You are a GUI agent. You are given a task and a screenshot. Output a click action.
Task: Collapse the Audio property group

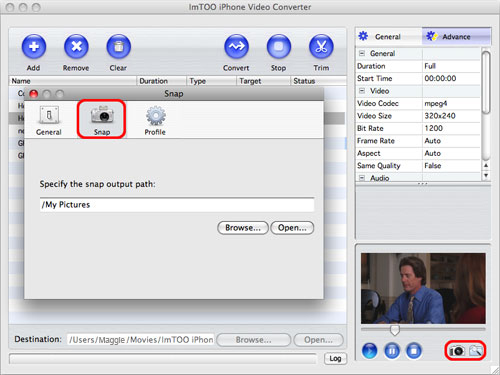[362, 178]
